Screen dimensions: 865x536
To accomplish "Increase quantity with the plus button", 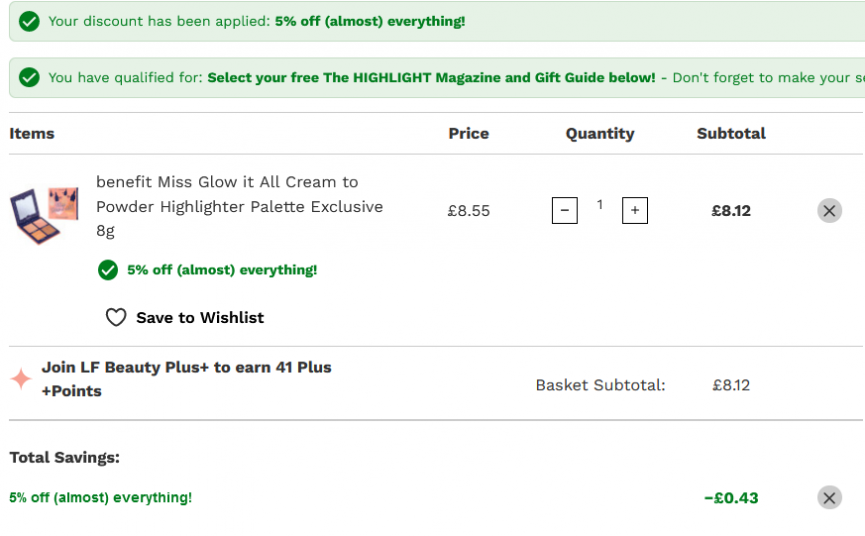I will [x=634, y=211].
